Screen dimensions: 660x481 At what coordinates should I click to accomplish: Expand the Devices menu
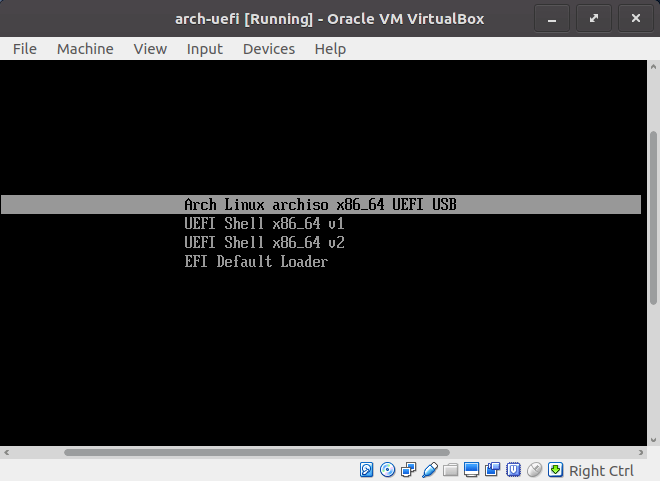pos(268,48)
